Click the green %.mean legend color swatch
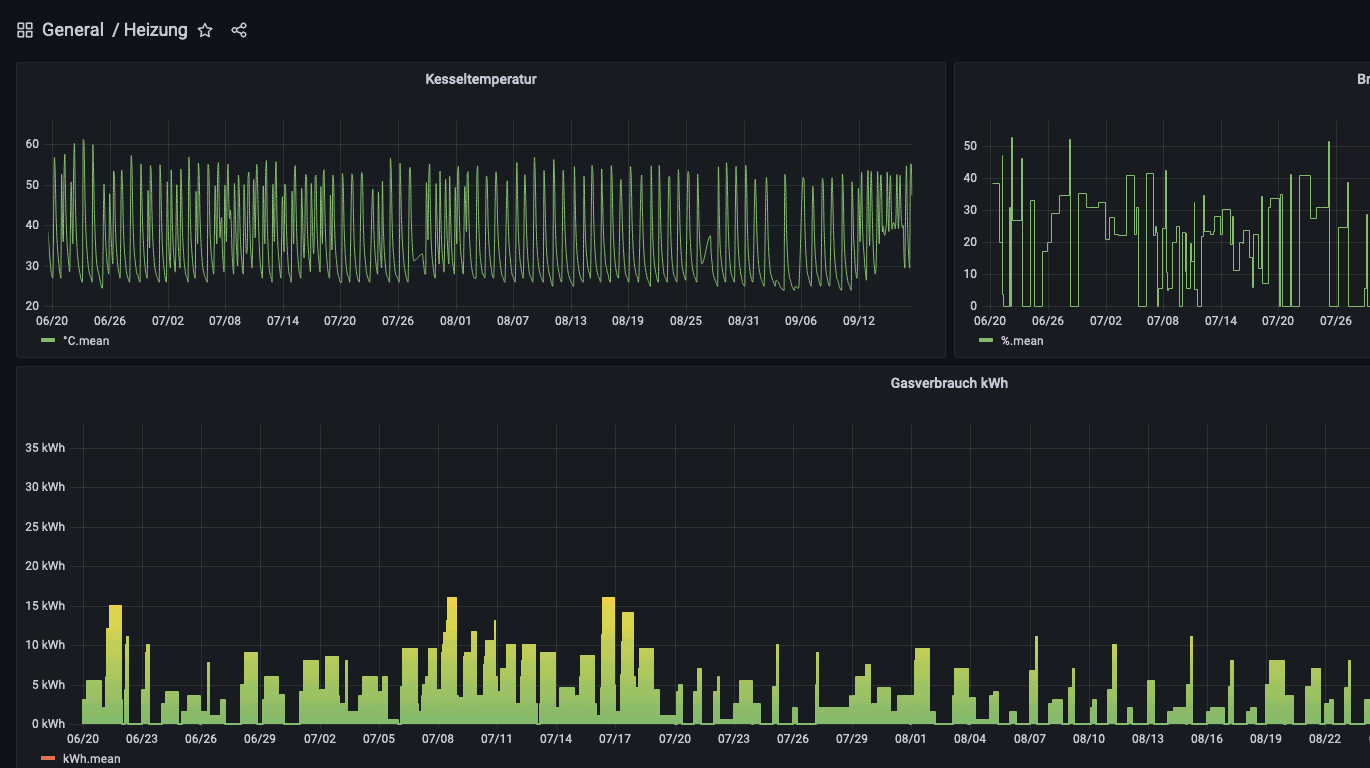Screen dimensions: 1370x768 click(986, 341)
